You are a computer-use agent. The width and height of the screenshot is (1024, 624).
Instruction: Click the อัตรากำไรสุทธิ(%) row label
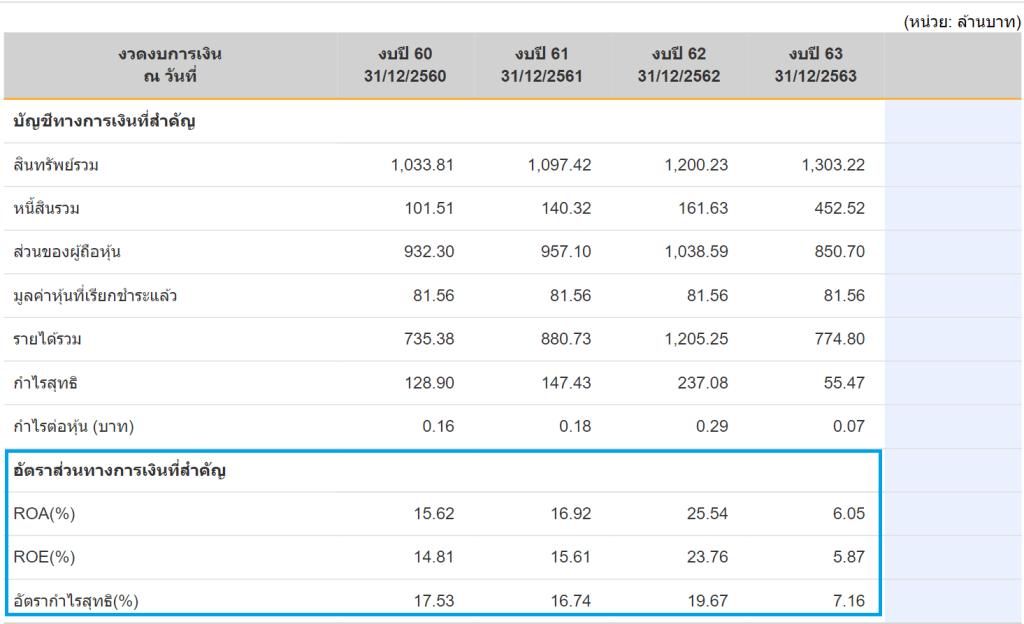pyautogui.click(x=76, y=601)
